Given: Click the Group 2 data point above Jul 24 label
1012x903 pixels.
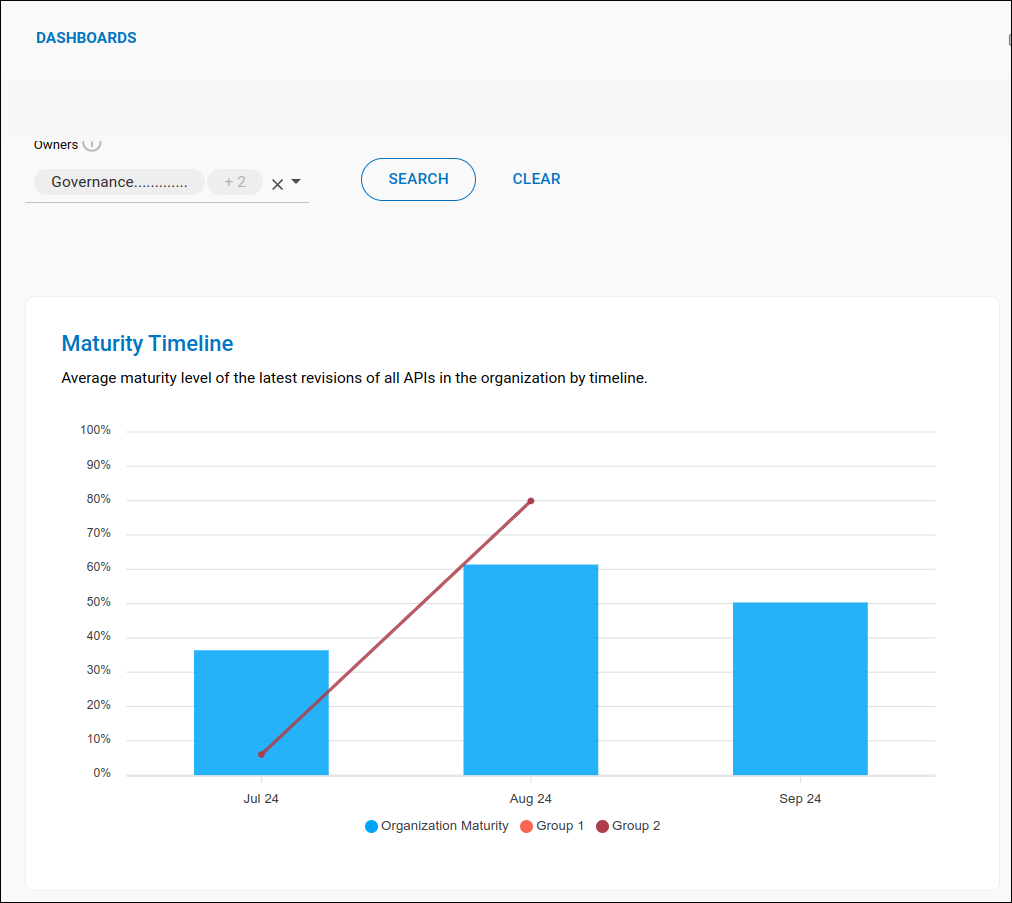Looking at the screenshot, I should pos(261,754).
